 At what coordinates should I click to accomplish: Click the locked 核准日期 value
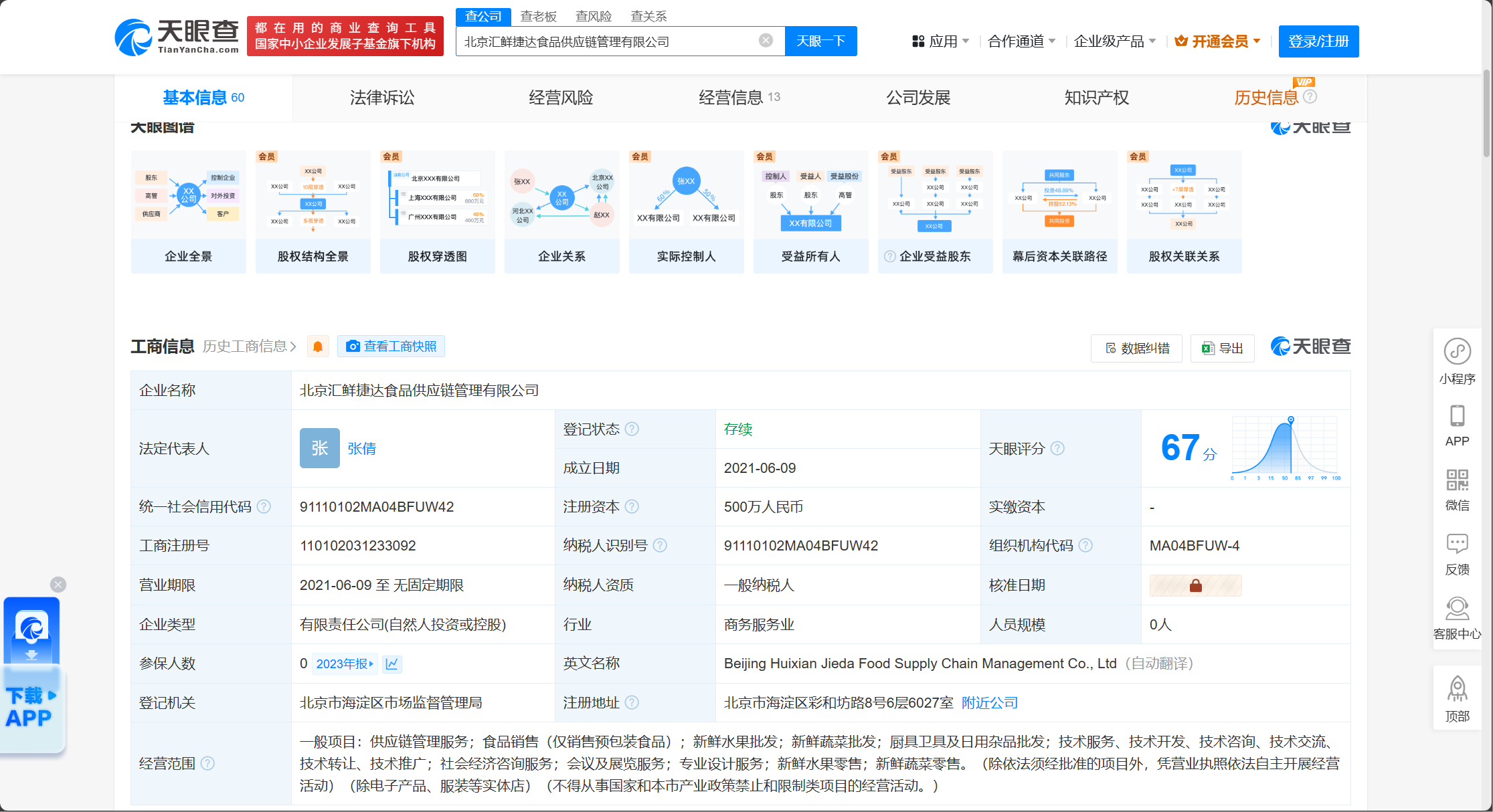click(x=1195, y=585)
